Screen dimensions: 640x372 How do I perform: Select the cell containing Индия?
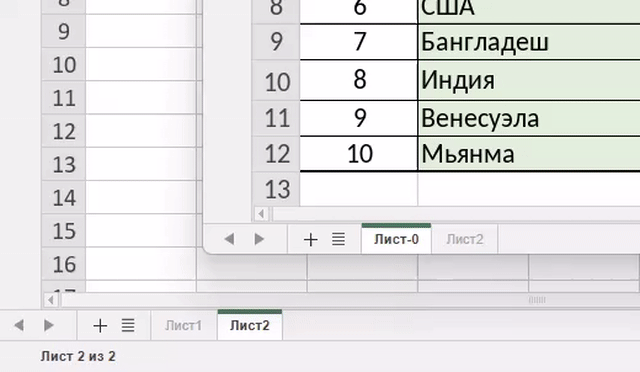coord(529,80)
